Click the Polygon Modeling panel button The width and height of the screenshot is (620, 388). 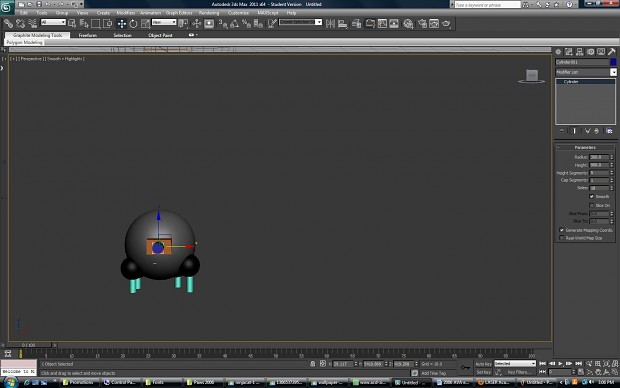coord(24,42)
